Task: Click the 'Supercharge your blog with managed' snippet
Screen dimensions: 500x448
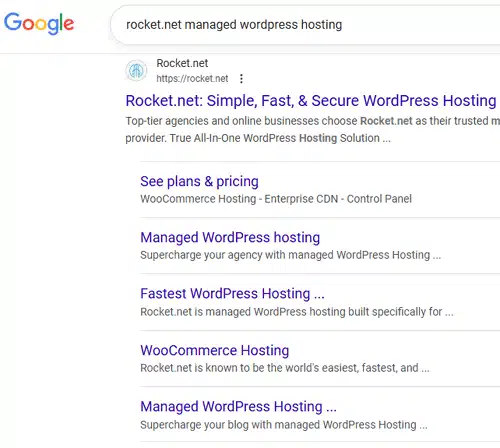Action: pos(284,425)
